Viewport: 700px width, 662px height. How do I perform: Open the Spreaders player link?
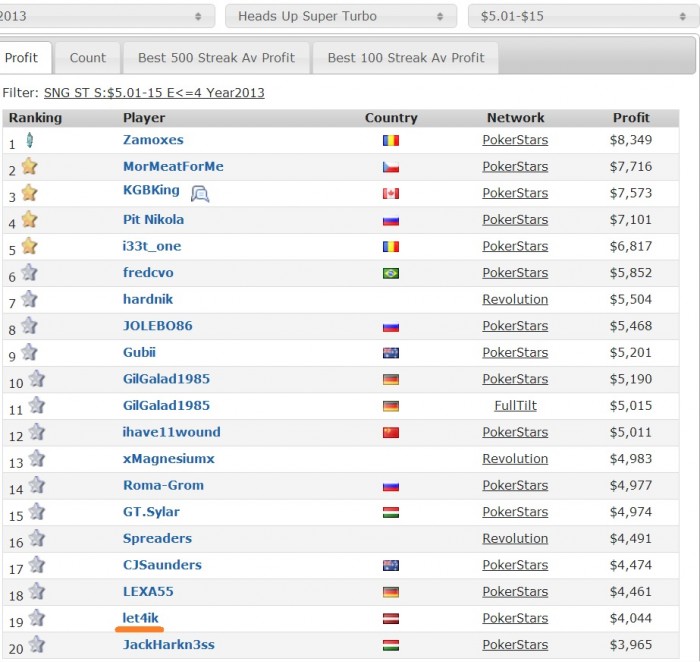click(157, 538)
